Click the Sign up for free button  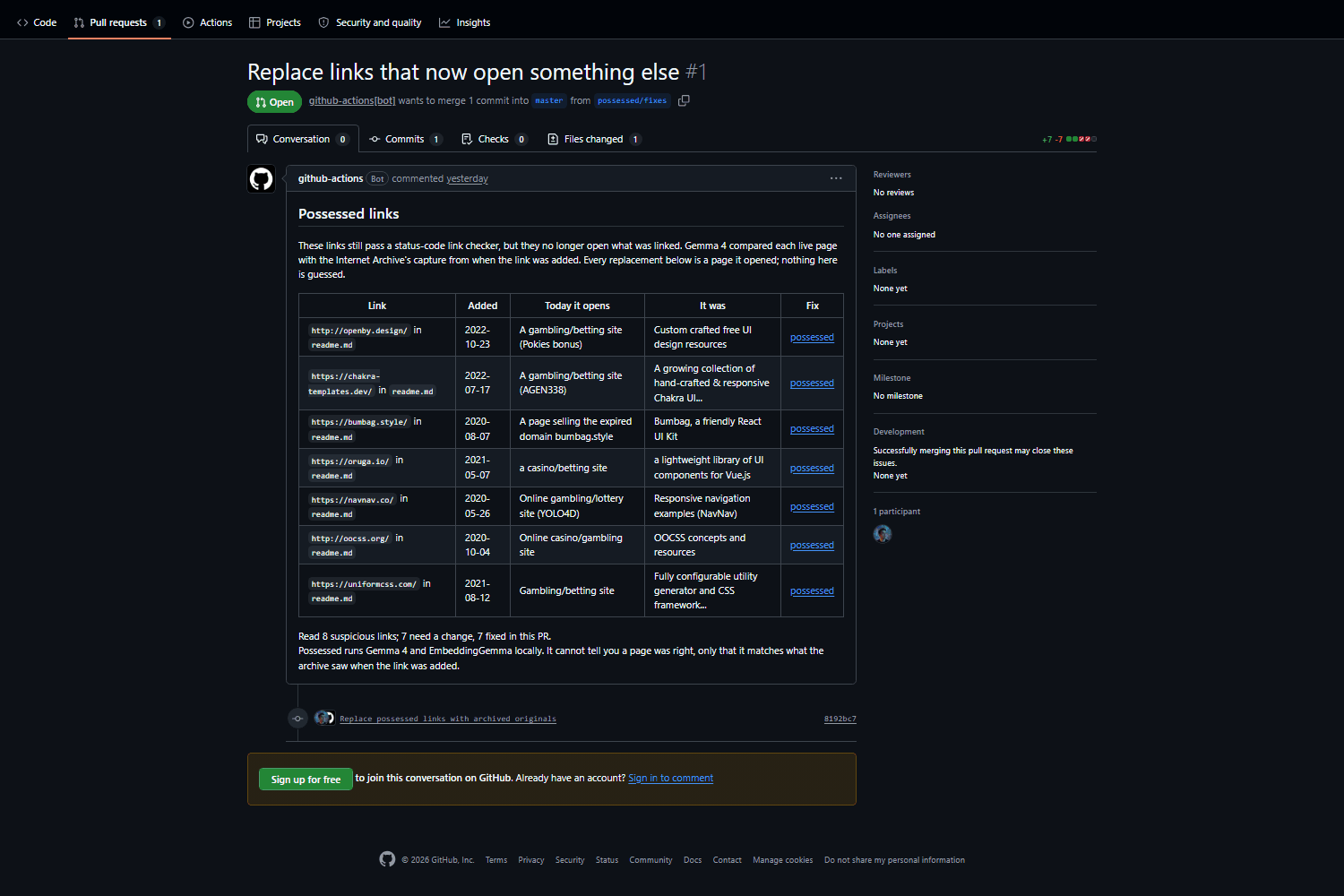(x=306, y=780)
